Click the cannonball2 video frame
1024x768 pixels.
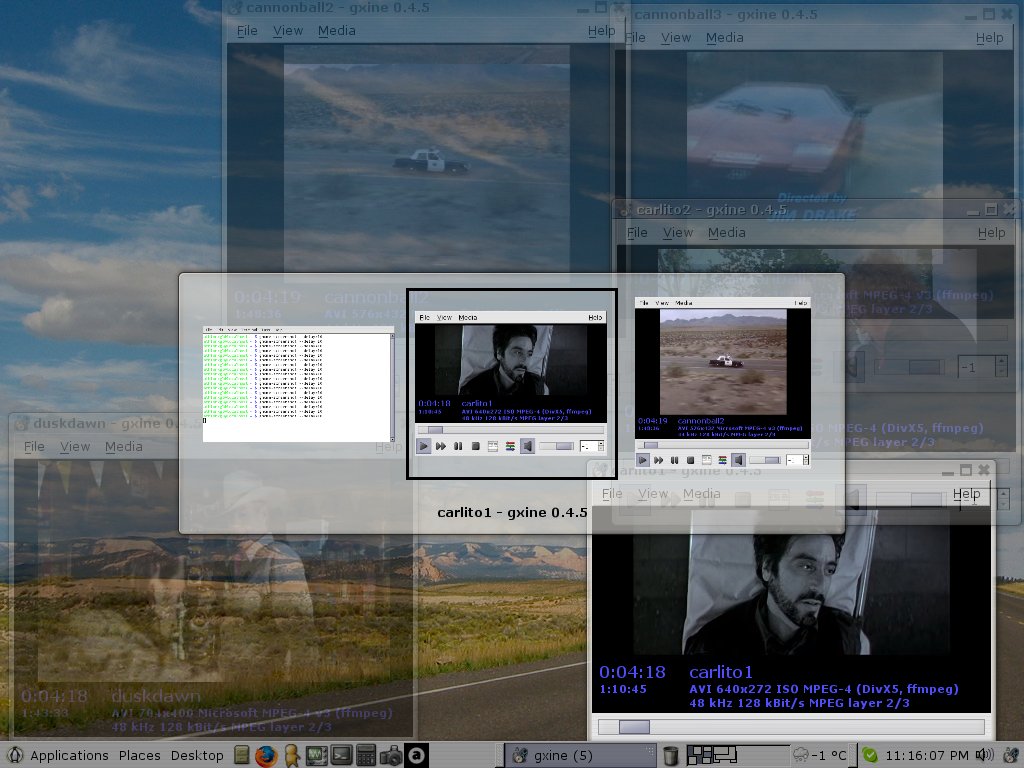click(427, 163)
